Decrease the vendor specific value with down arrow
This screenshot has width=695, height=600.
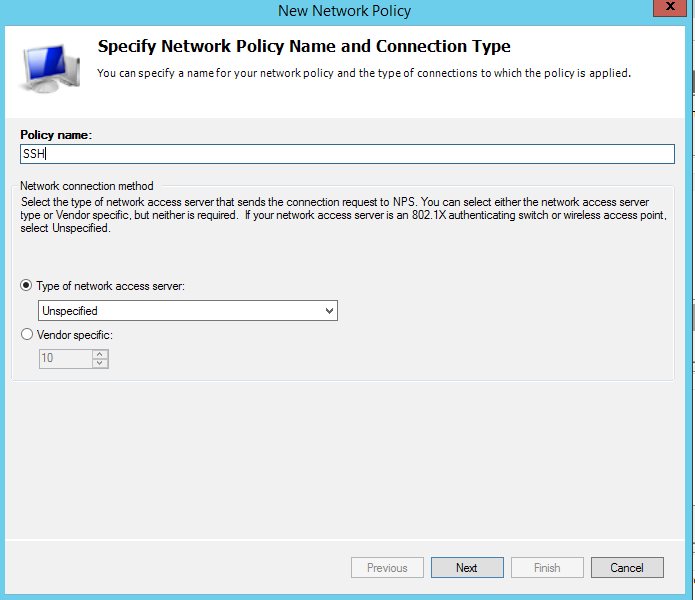tap(100, 363)
